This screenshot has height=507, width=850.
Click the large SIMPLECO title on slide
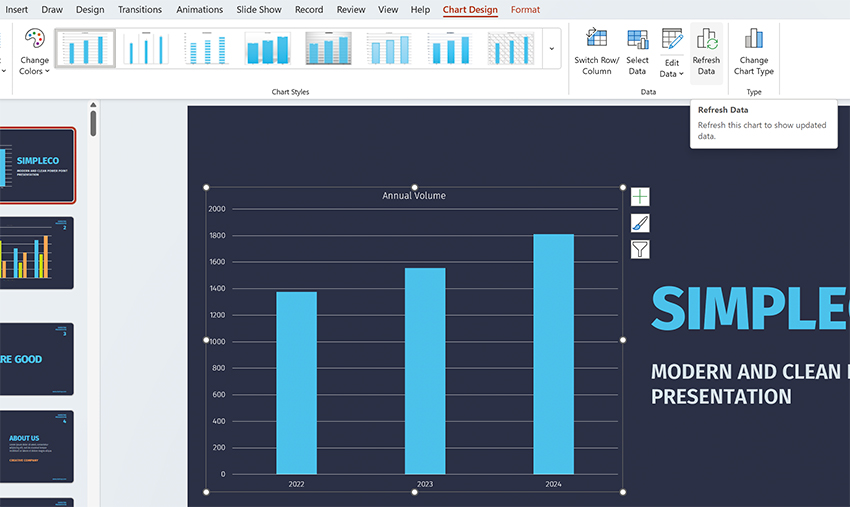(x=750, y=309)
